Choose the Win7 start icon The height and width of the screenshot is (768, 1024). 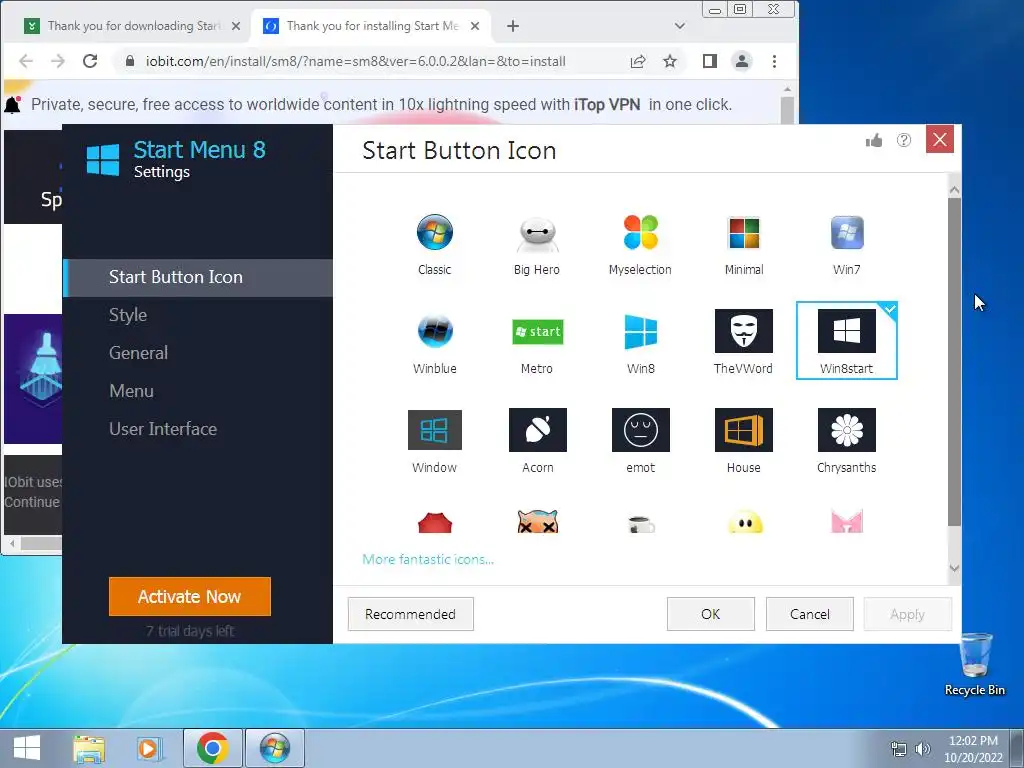tap(846, 243)
